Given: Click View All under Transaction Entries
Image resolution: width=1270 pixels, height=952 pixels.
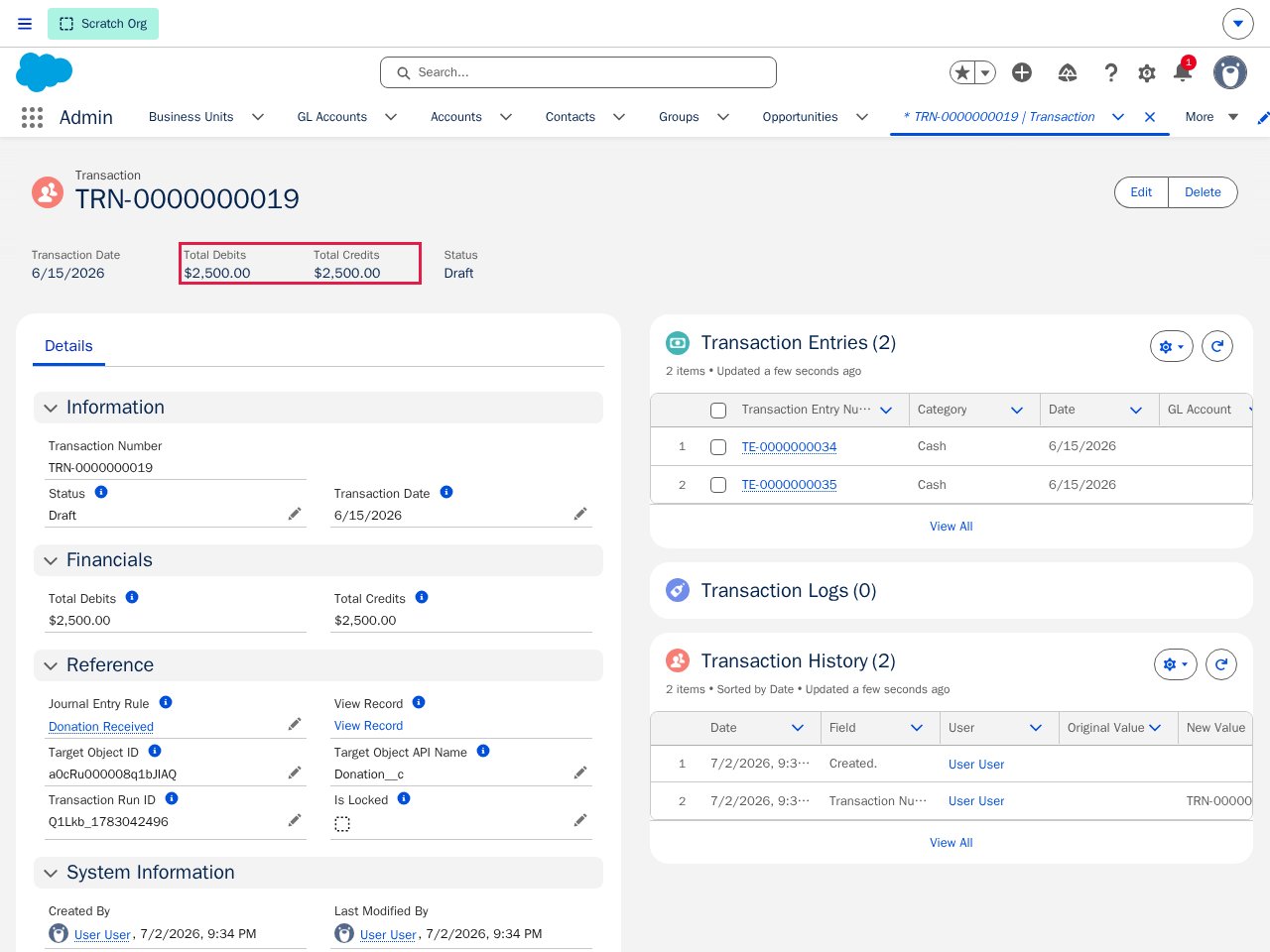Looking at the screenshot, I should [x=951, y=527].
